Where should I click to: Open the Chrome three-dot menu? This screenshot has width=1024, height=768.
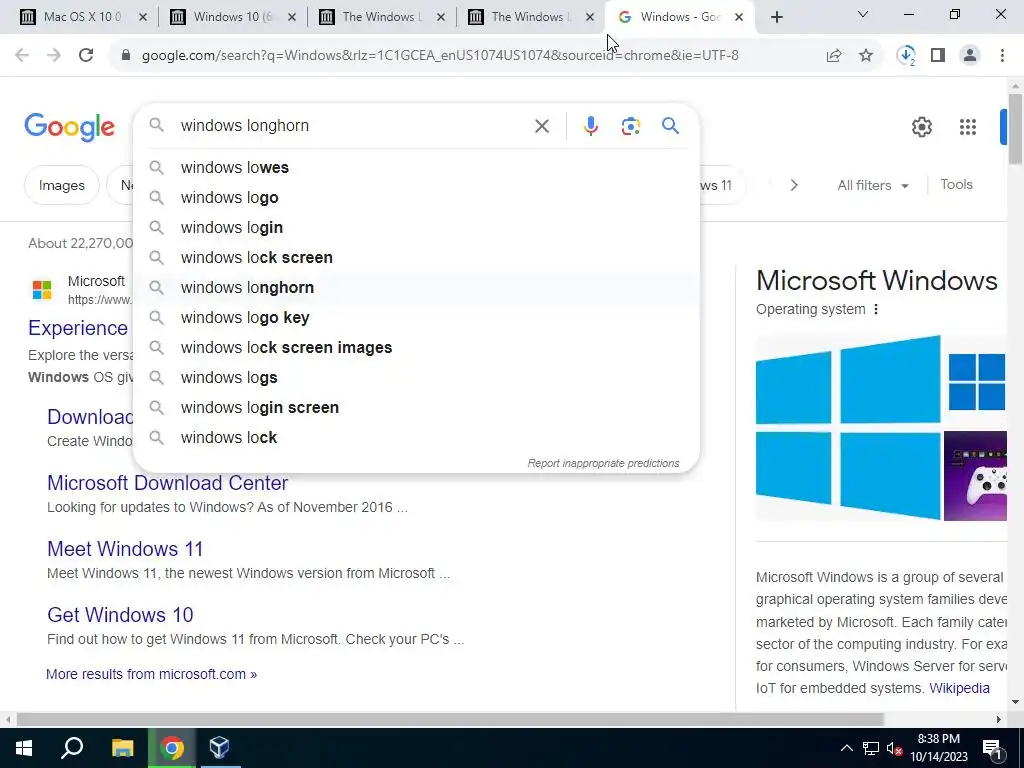(x=1002, y=56)
